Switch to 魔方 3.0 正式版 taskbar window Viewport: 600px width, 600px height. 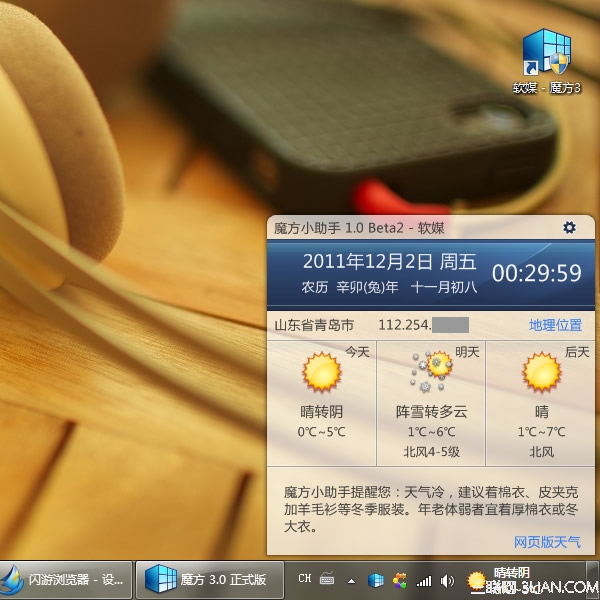click(210, 580)
